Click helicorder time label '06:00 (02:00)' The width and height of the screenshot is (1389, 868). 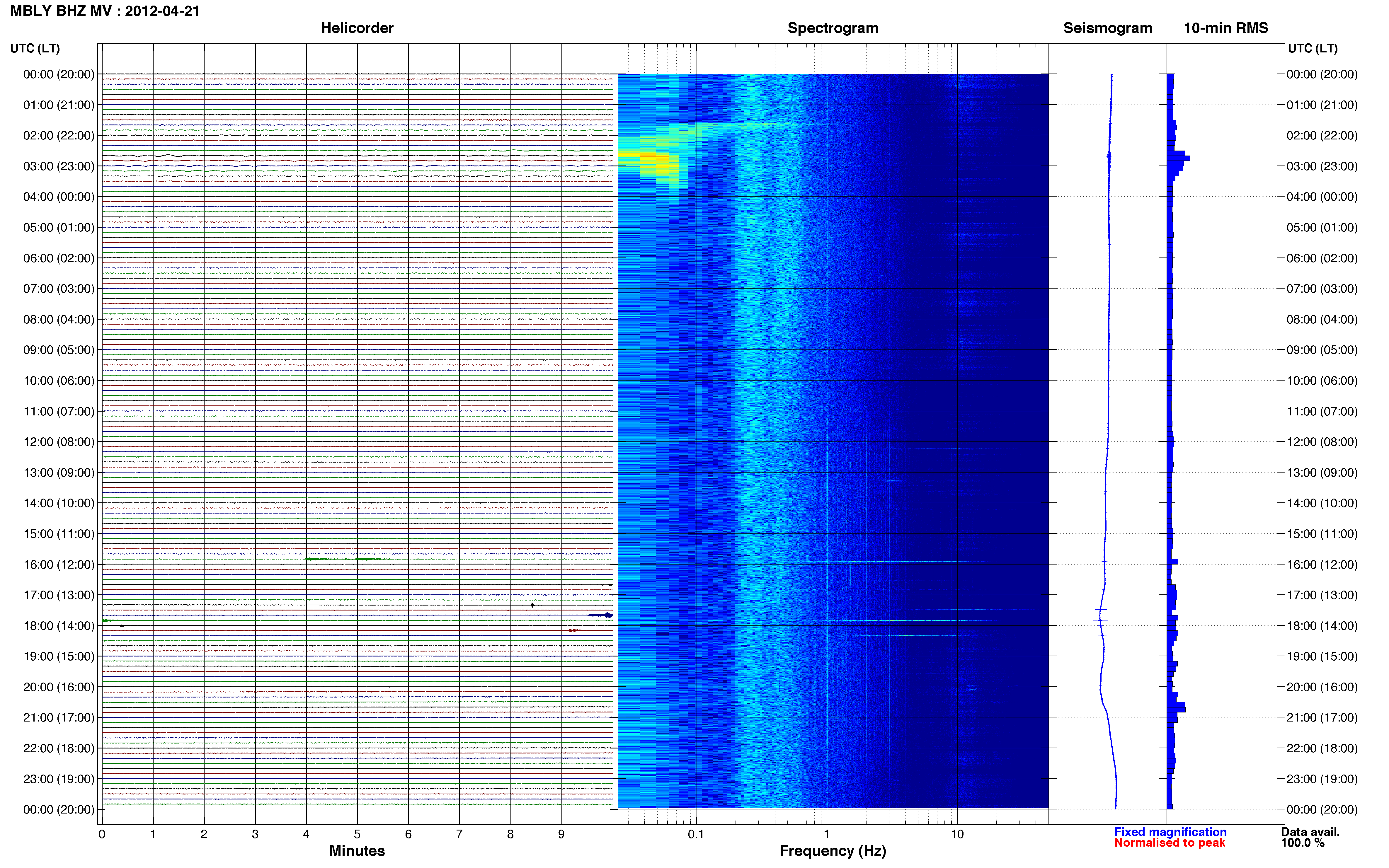point(59,258)
